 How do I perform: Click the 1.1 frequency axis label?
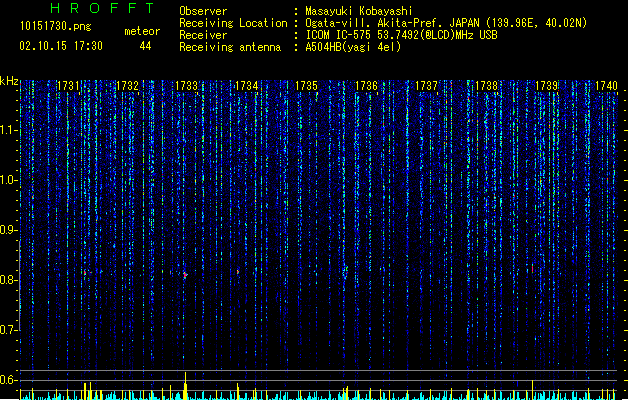tap(9, 130)
